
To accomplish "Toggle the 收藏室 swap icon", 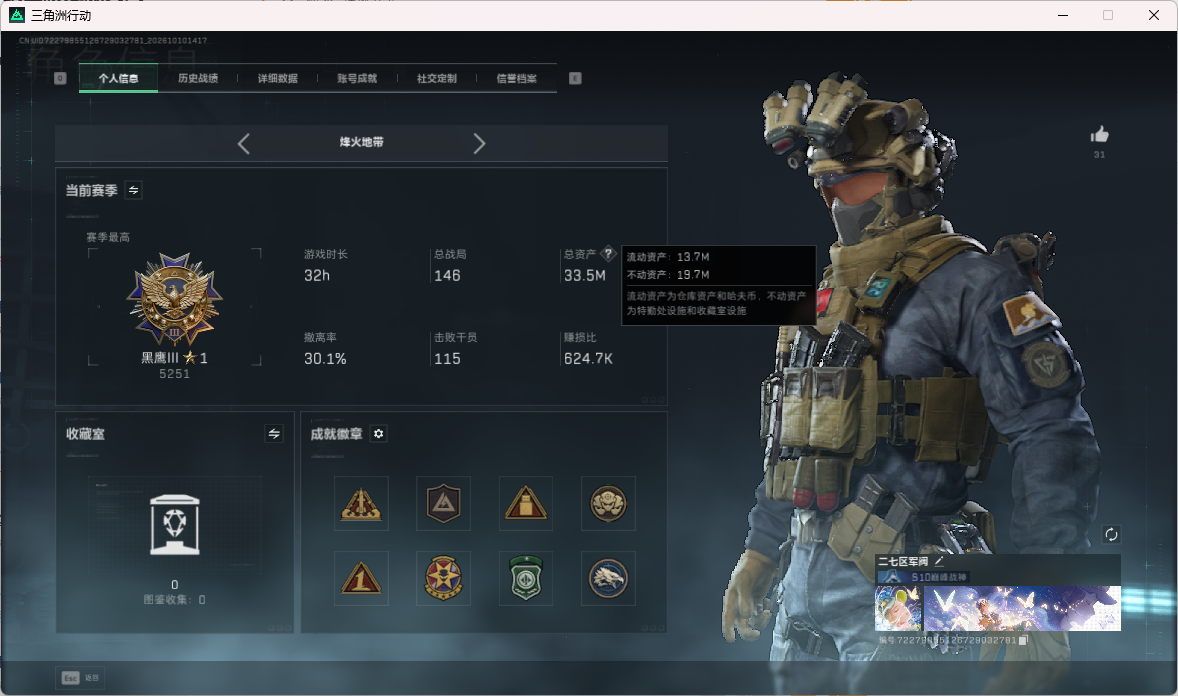I will click(x=274, y=434).
